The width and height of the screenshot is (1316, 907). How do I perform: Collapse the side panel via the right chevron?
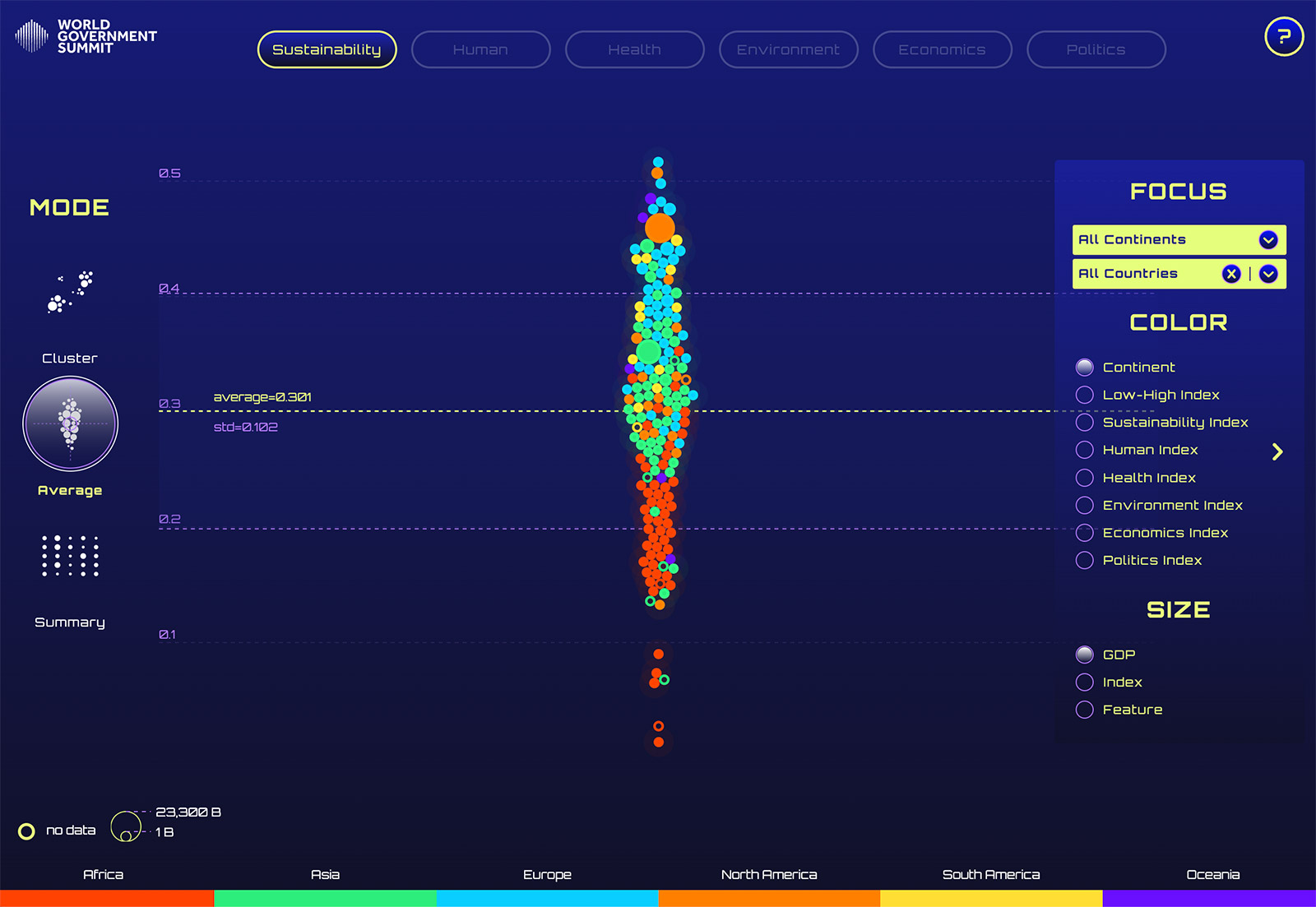pyautogui.click(x=1277, y=451)
